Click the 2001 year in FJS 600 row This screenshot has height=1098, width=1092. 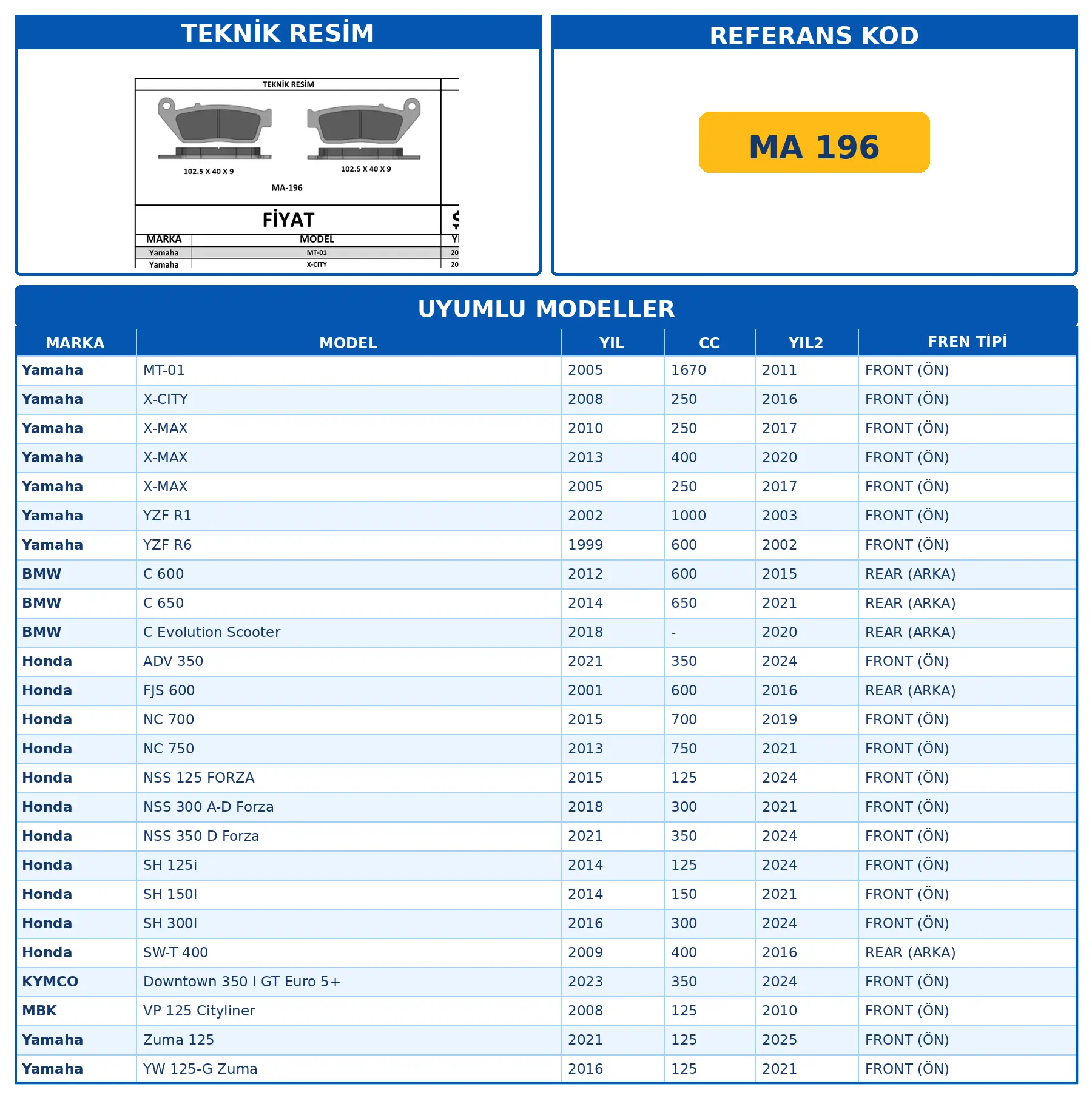point(585,690)
